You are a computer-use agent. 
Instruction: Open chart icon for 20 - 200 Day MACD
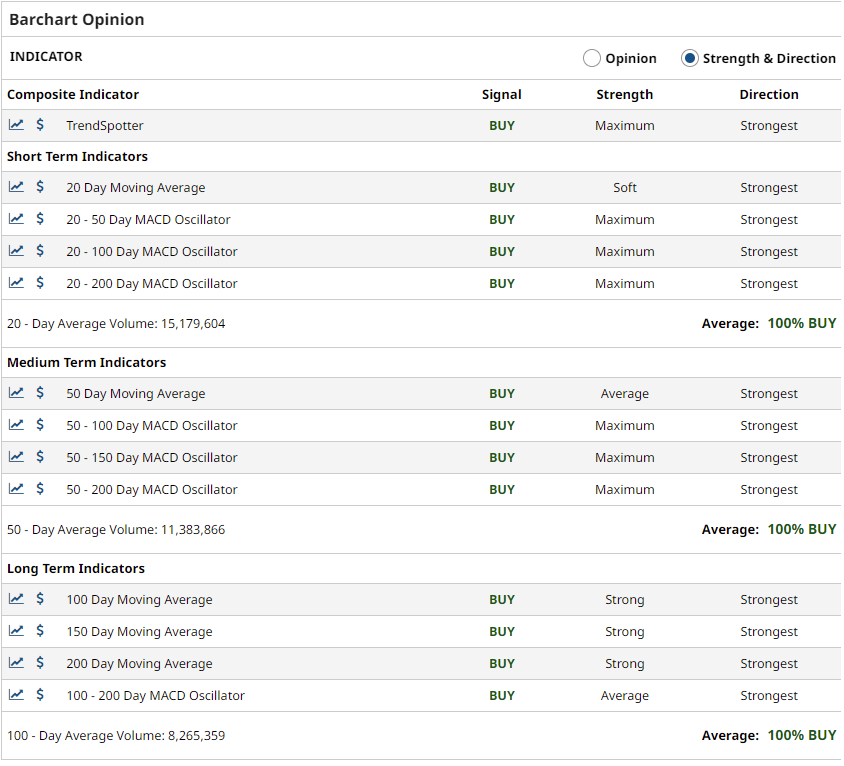pyautogui.click(x=16, y=282)
